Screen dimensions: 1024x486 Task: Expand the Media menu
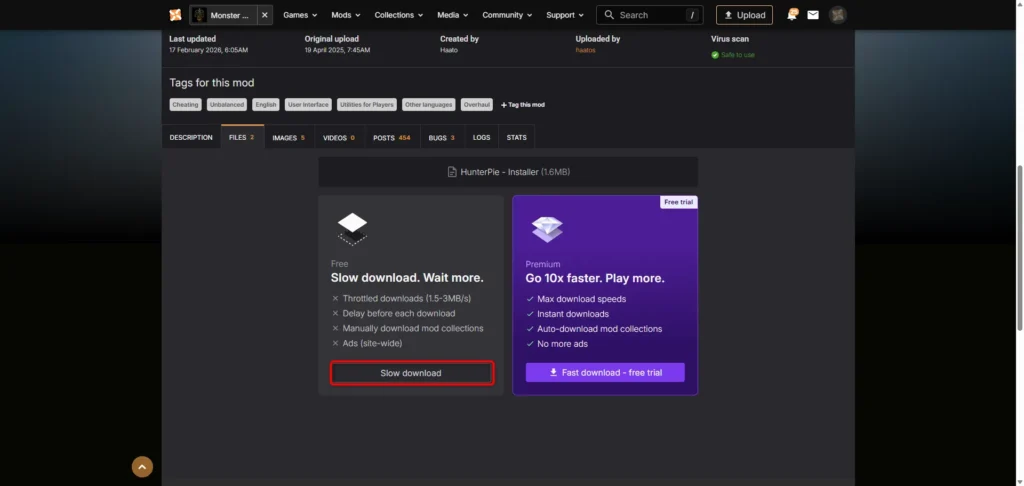click(x=453, y=15)
